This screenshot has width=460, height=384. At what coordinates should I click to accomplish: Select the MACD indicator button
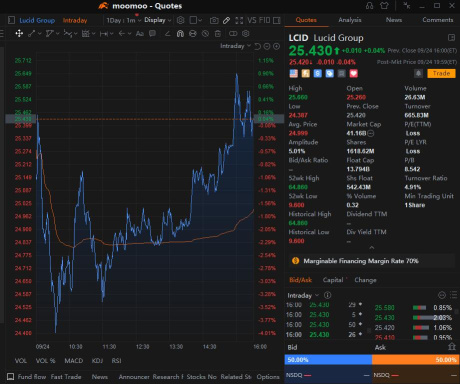point(74,361)
